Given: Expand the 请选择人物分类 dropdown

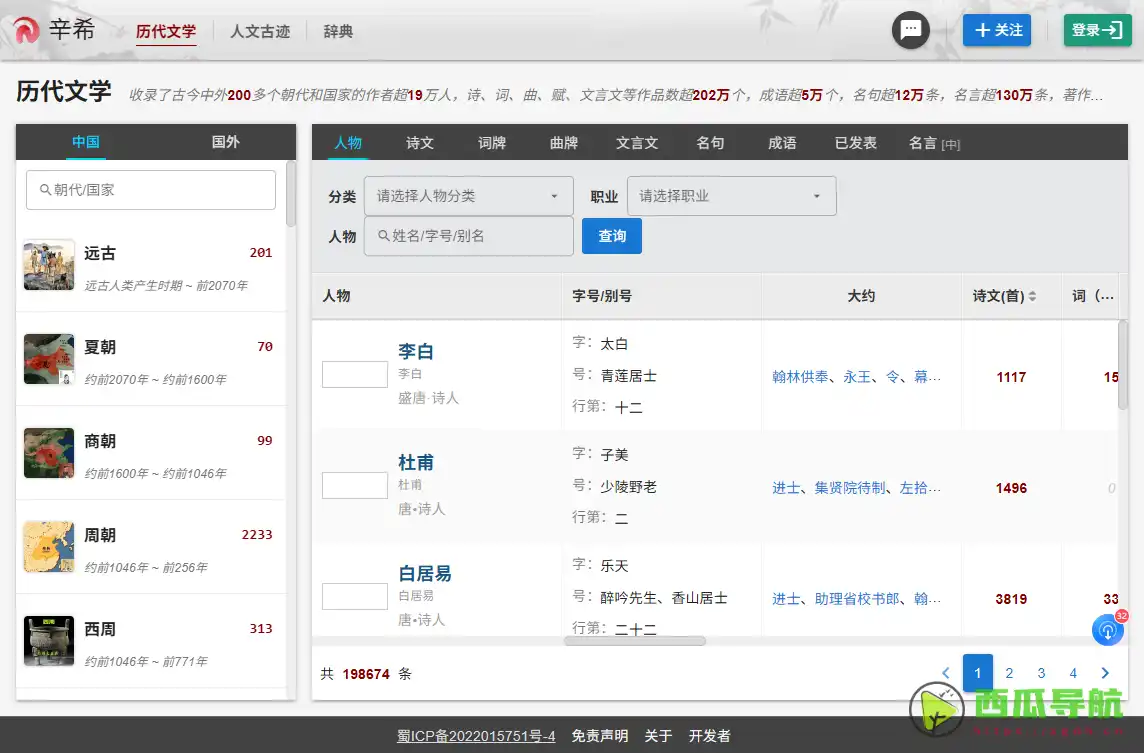Looking at the screenshot, I should click(x=468, y=196).
